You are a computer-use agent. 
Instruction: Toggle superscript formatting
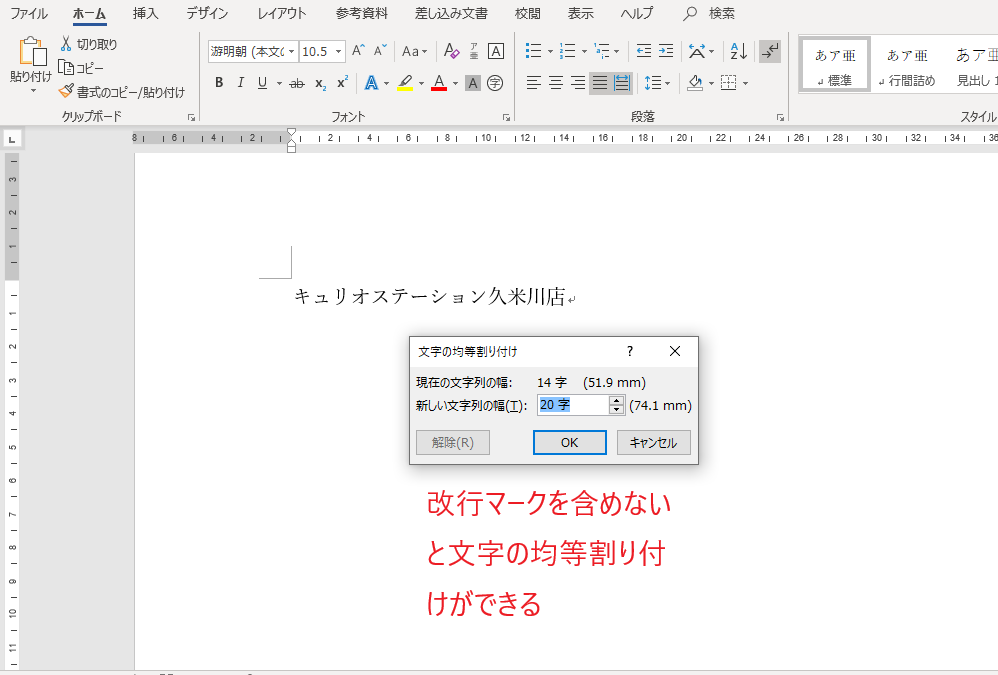(x=342, y=83)
